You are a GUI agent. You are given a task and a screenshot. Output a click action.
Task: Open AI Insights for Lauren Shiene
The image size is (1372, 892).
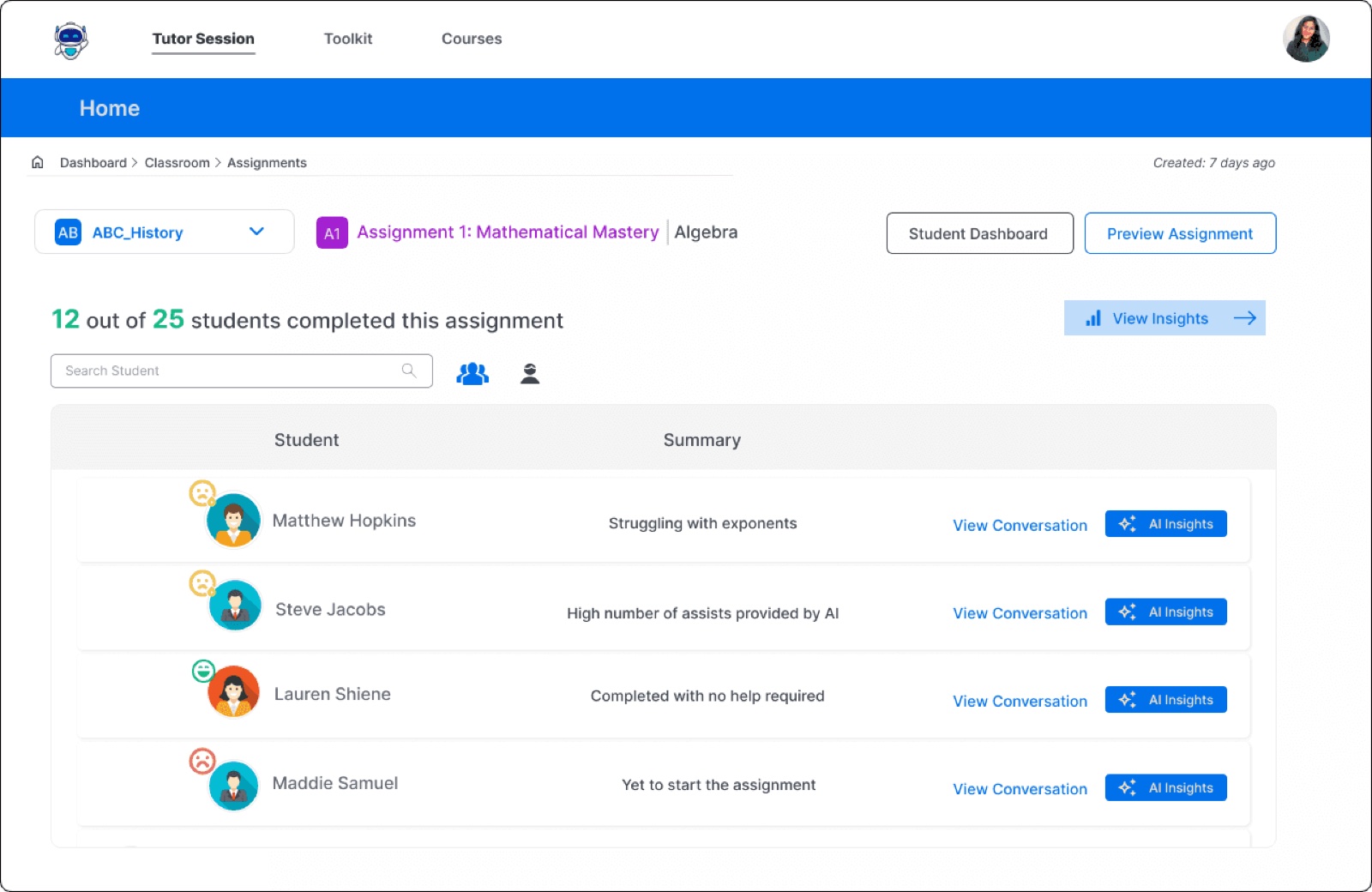point(1165,700)
